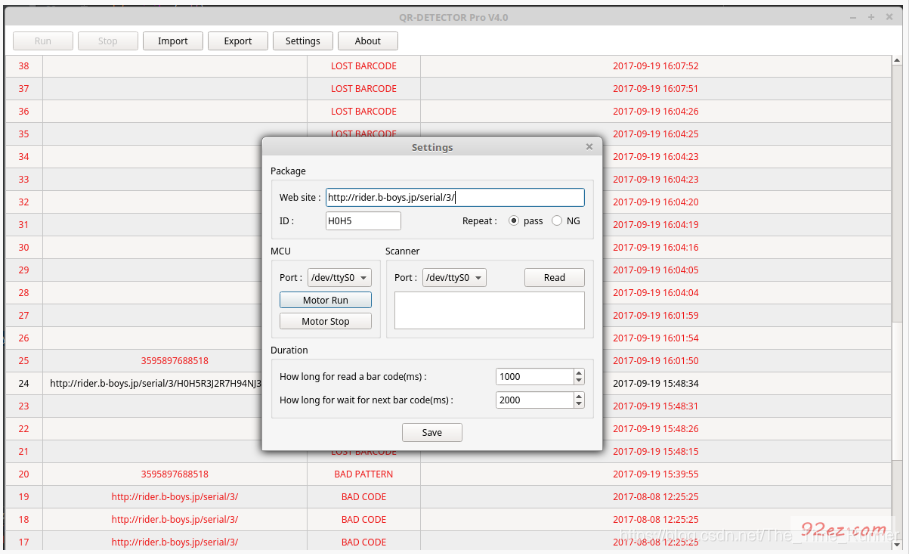The width and height of the screenshot is (910, 554).
Task: Click barcode 3595897688518 in row 20
Action: (175, 474)
